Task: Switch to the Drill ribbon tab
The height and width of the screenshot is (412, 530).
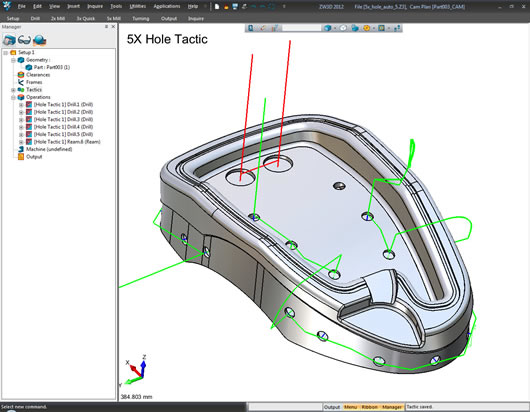Action: (x=35, y=19)
